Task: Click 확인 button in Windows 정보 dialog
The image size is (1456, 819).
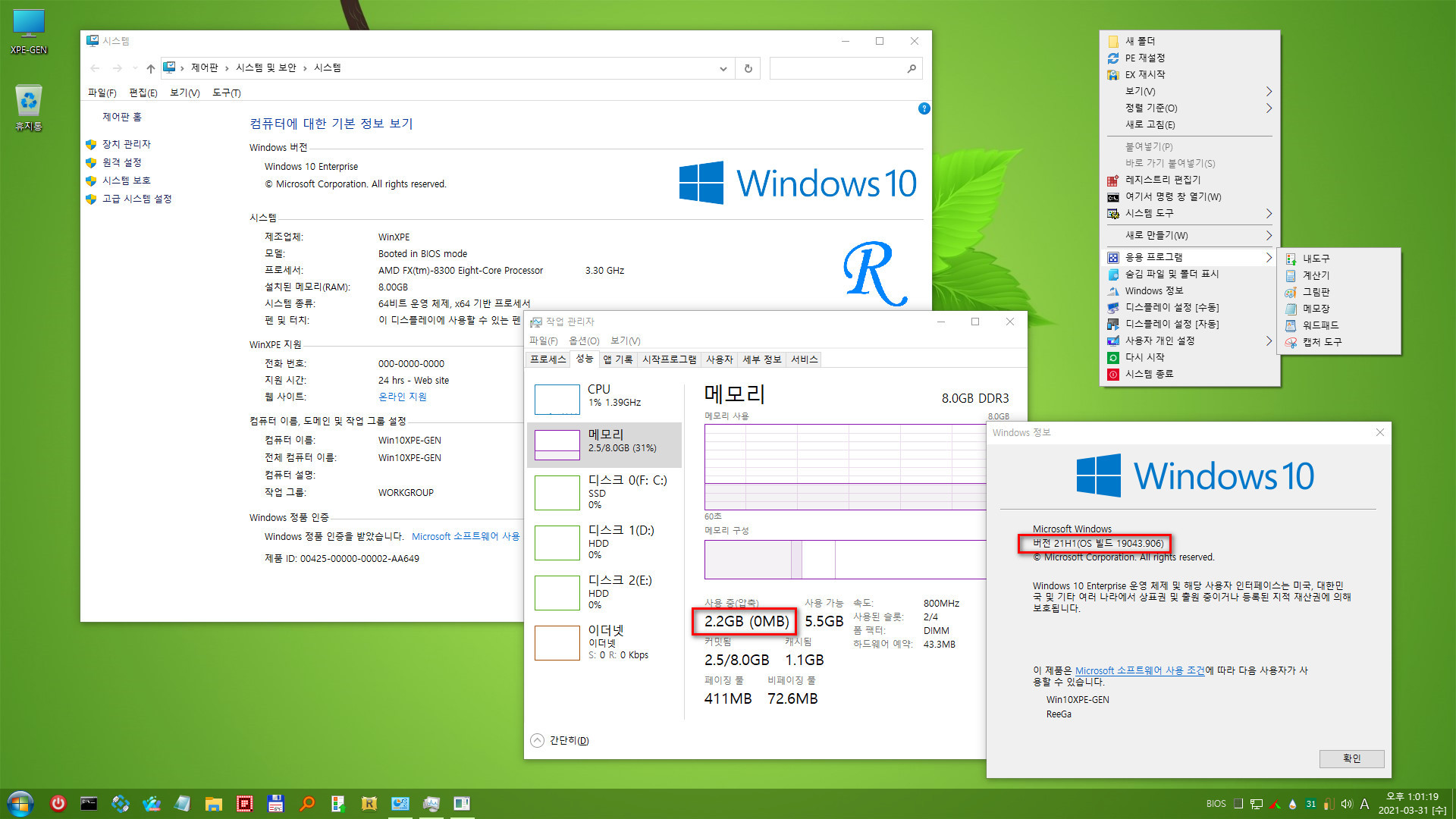Action: click(x=1351, y=758)
